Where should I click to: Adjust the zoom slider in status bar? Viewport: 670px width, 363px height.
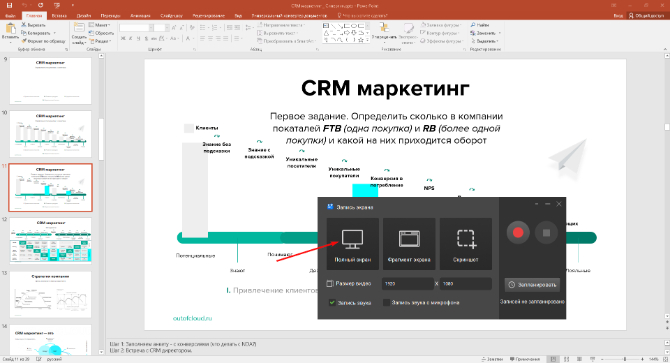click(x=624, y=359)
